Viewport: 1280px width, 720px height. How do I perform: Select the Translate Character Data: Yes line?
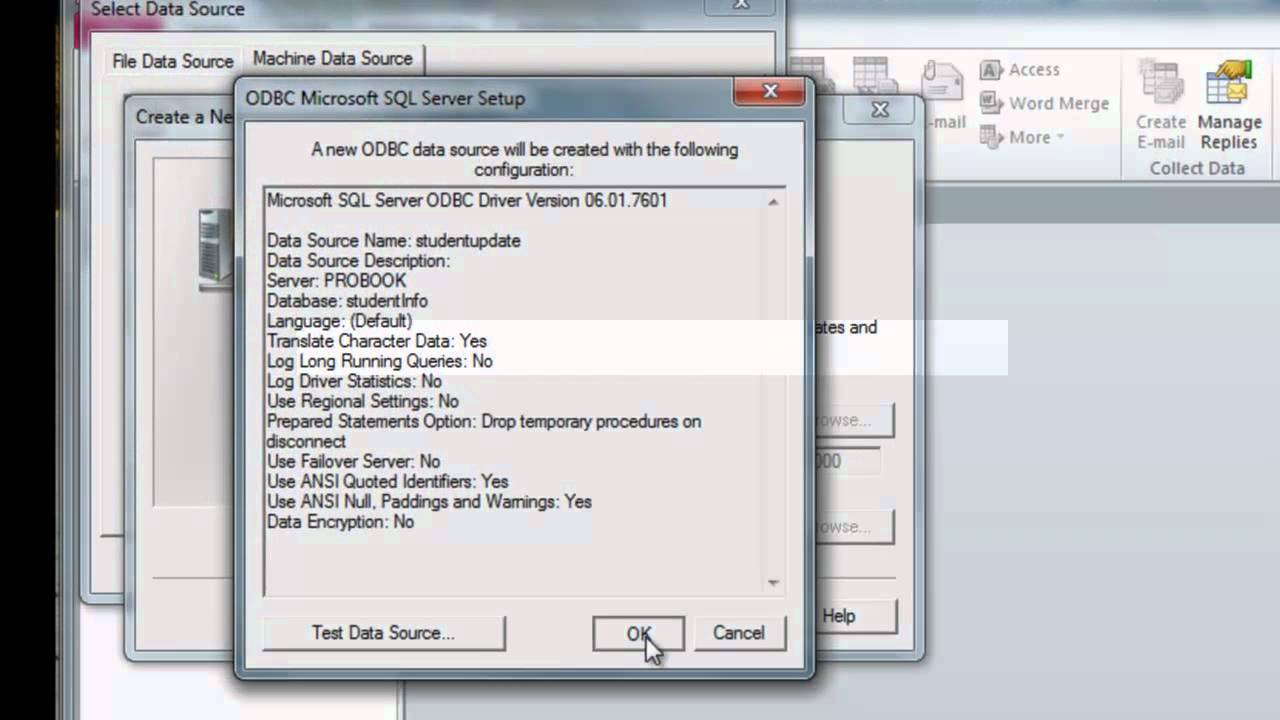click(x=376, y=341)
